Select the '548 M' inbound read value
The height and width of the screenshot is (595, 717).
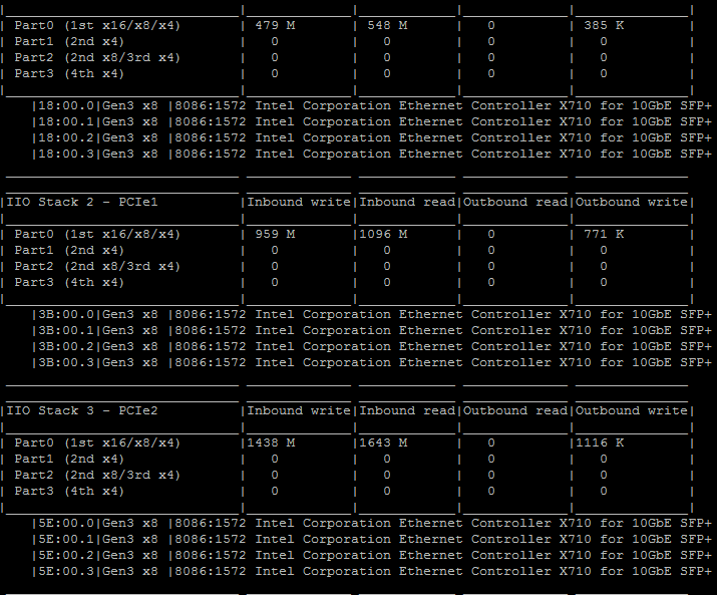coord(387,25)
